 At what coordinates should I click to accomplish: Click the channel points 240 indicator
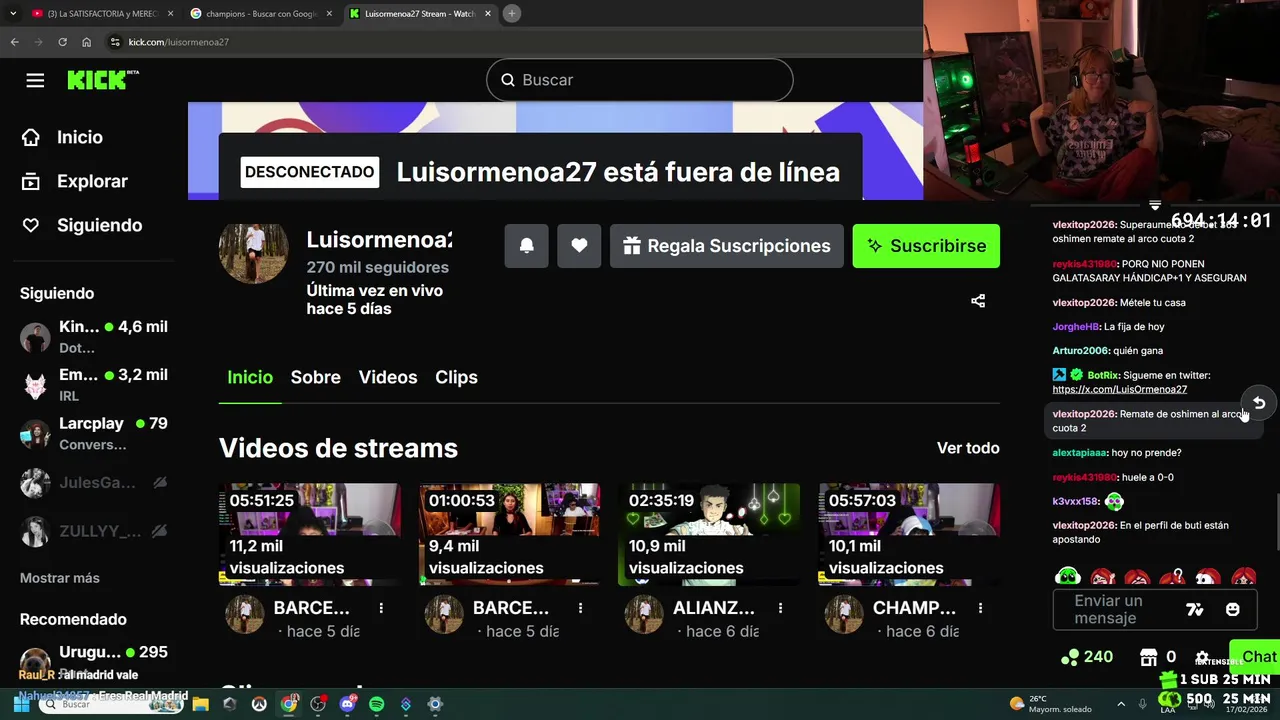coord(1087,657)
